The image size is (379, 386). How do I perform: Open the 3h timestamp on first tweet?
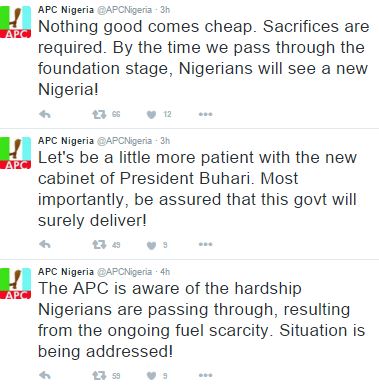[165, 10]
